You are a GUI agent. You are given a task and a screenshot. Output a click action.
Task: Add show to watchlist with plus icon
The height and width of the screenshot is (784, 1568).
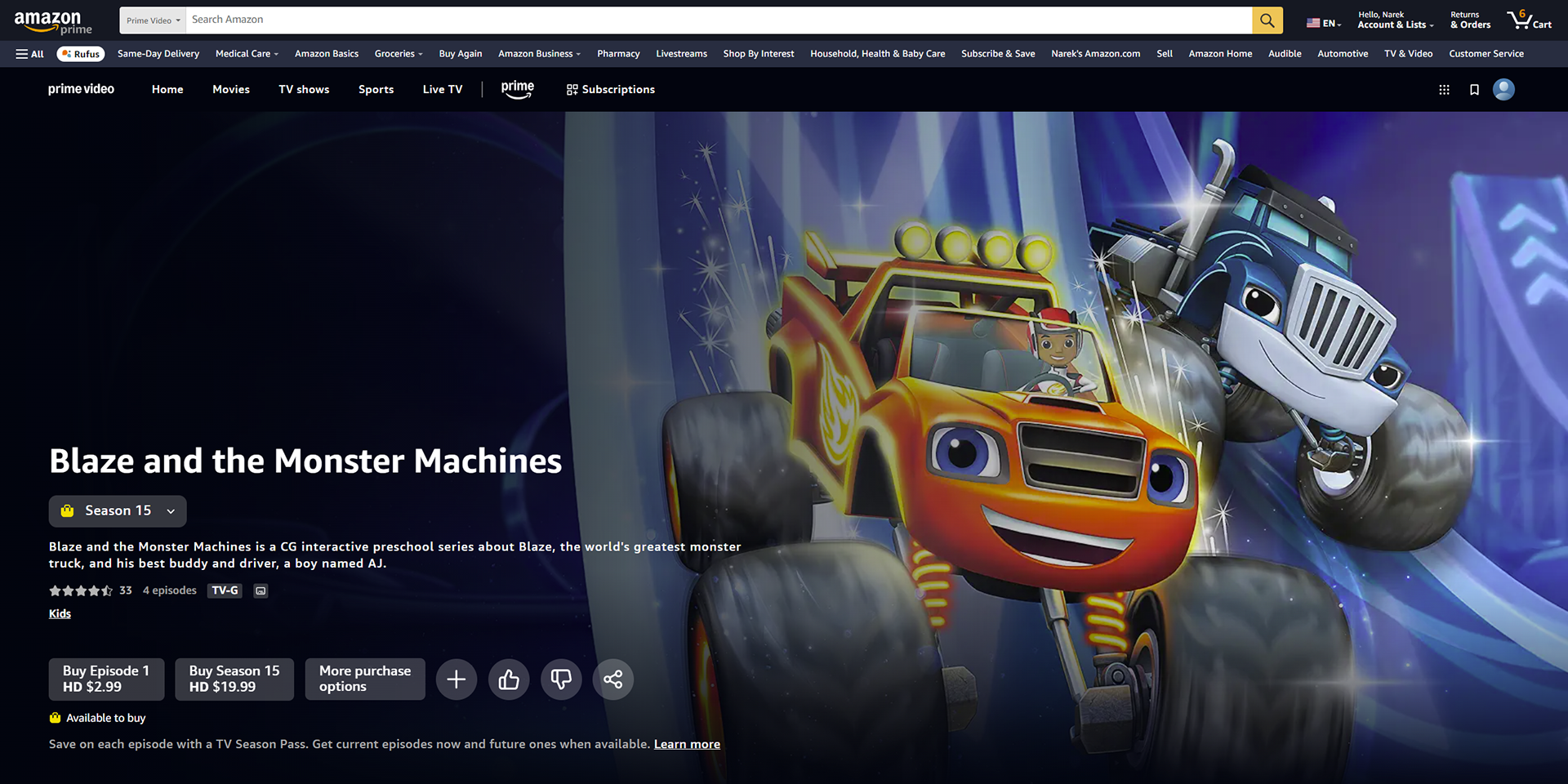point(457,679)
